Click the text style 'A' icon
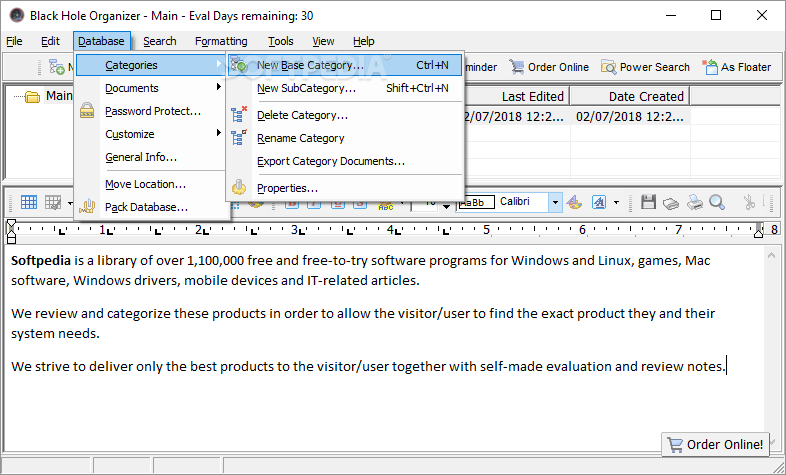This screenshot has width=786, height=475. 599,202
